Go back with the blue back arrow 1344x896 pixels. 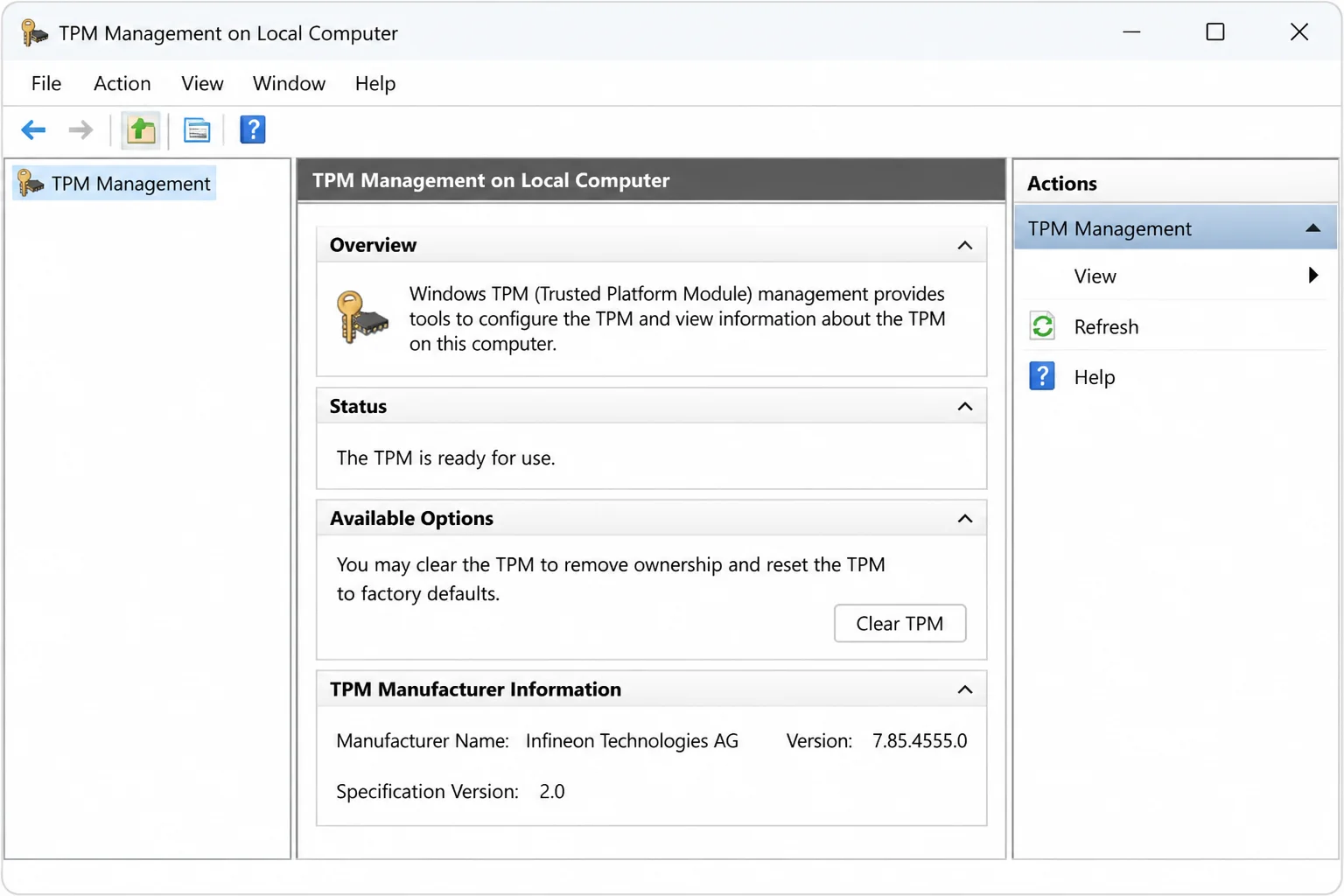click(33, 130)
